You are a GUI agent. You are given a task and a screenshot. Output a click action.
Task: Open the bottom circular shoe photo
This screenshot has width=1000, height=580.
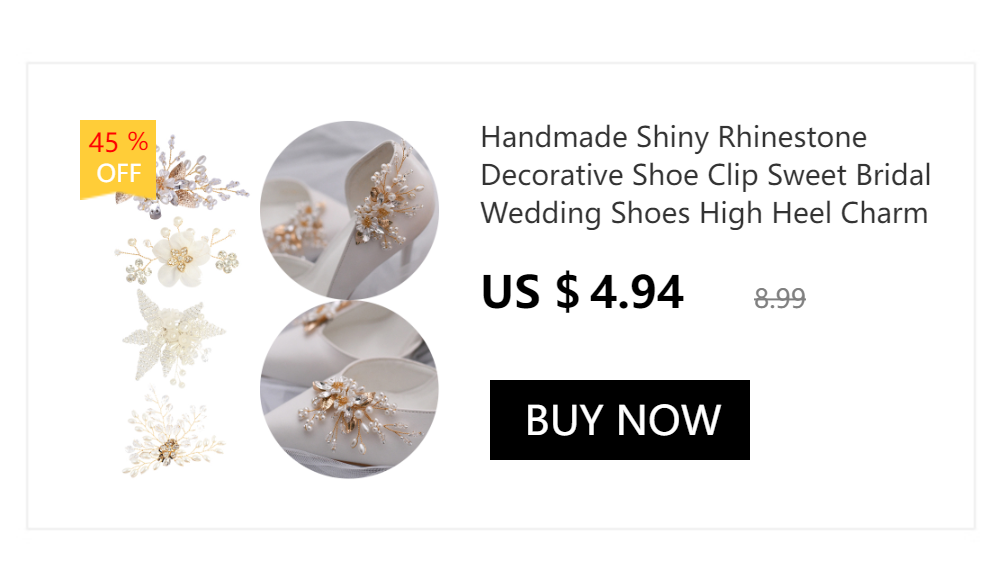[x=349, y=389]
